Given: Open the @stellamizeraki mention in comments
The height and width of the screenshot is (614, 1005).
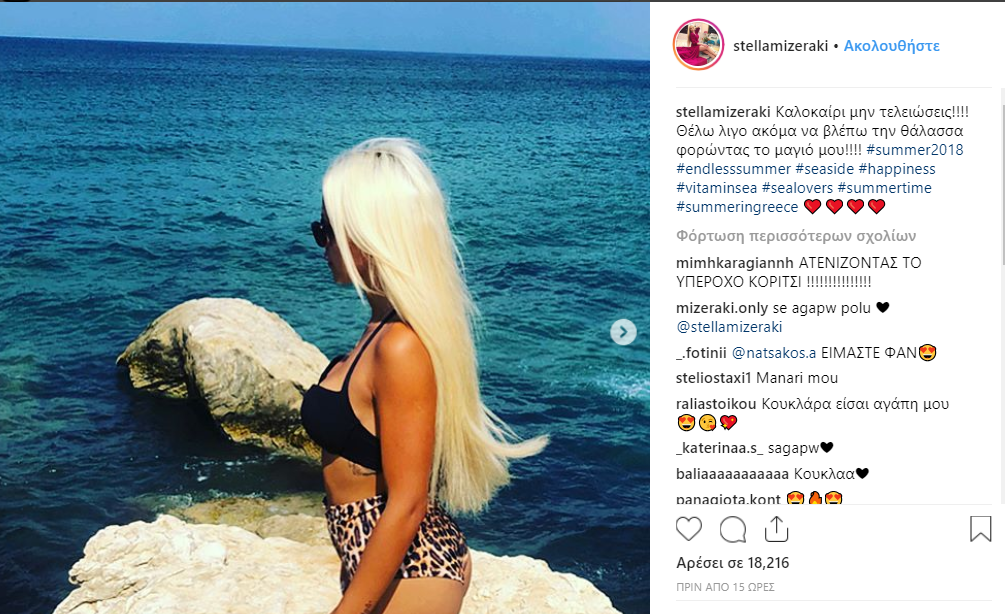Looking at the screenshot, I should point(729,327).
